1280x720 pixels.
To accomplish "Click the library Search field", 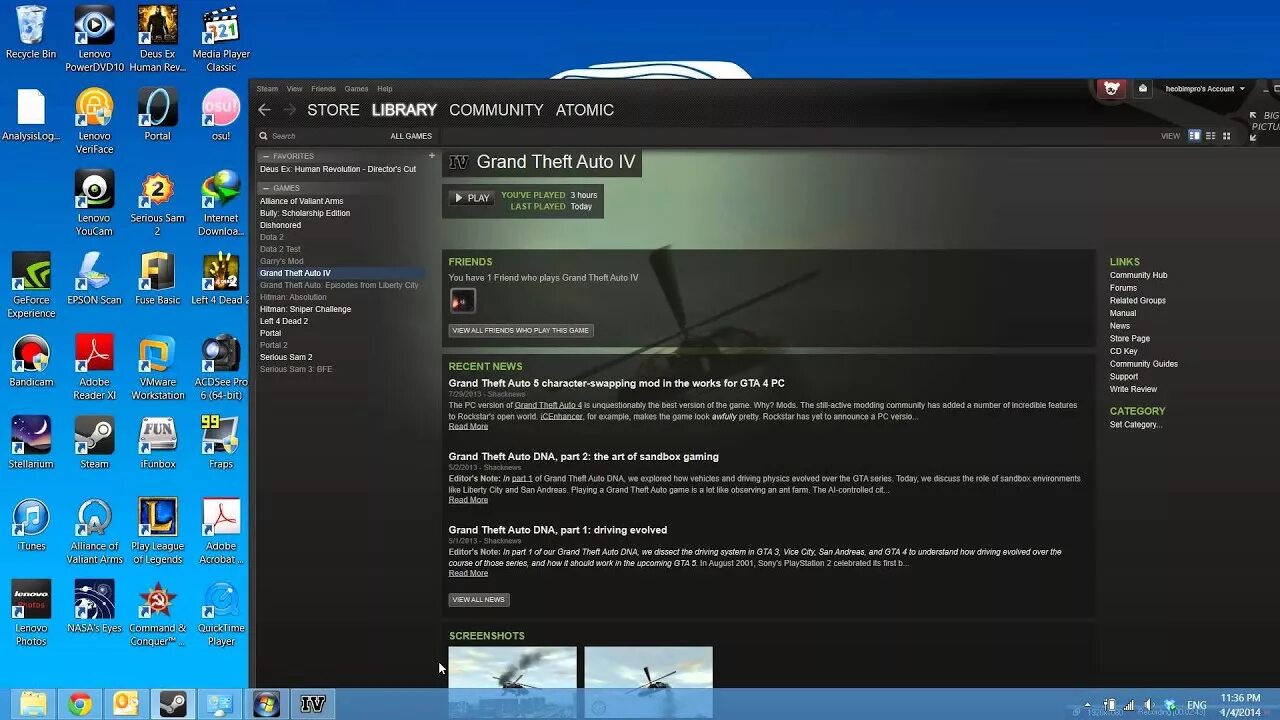I will point(320,136).
